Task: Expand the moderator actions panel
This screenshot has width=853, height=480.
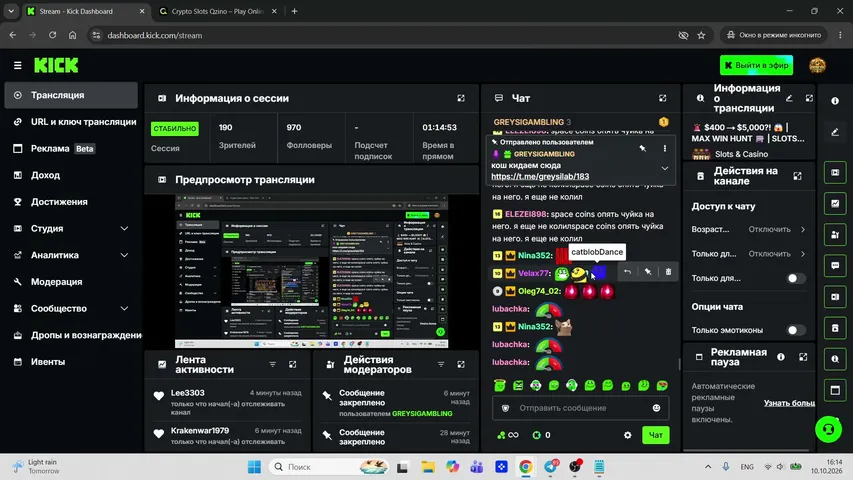Action: pos(461,364)
